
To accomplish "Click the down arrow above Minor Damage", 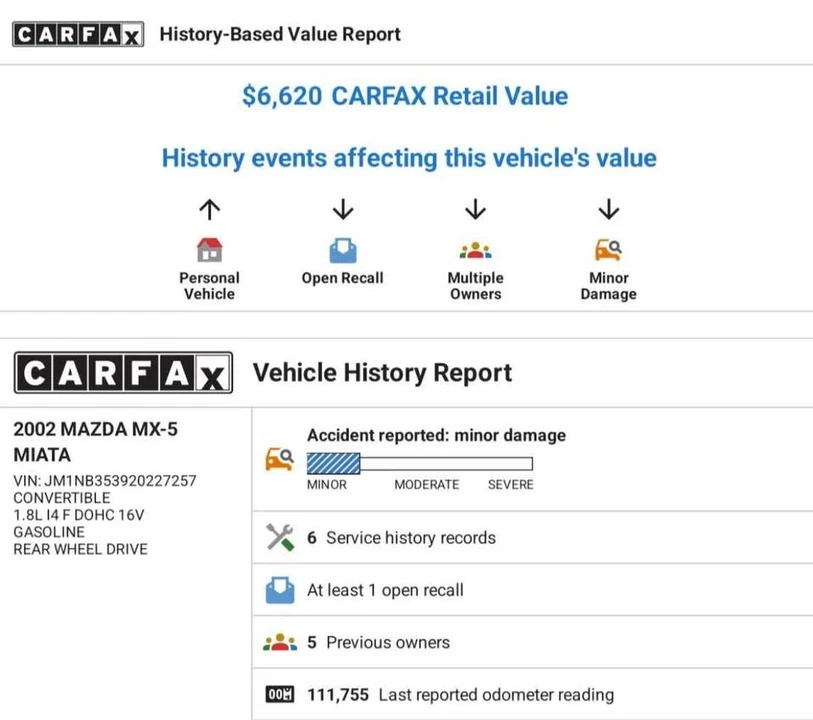I will pos(609,209).
